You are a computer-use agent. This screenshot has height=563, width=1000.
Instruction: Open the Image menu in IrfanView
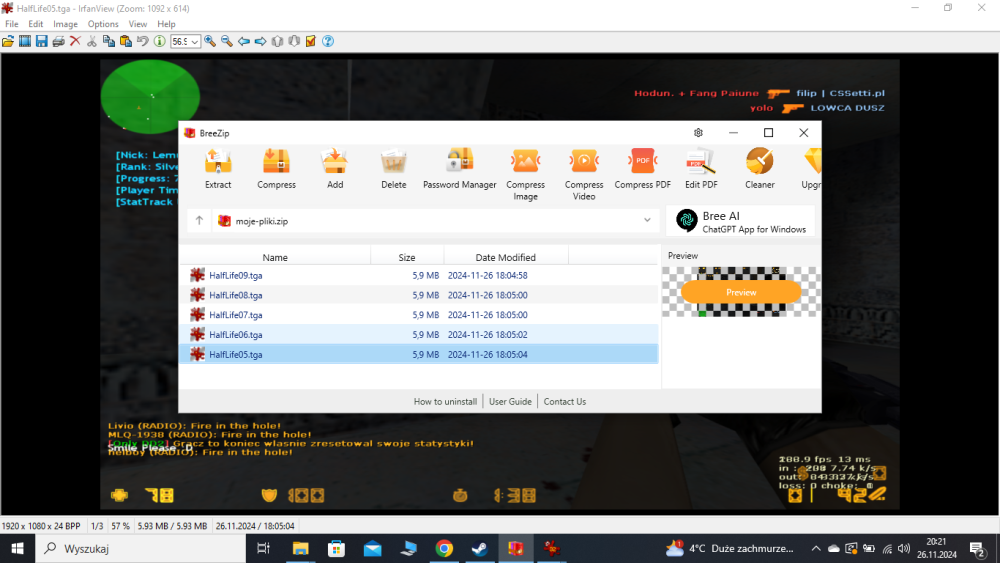point(65,24)
